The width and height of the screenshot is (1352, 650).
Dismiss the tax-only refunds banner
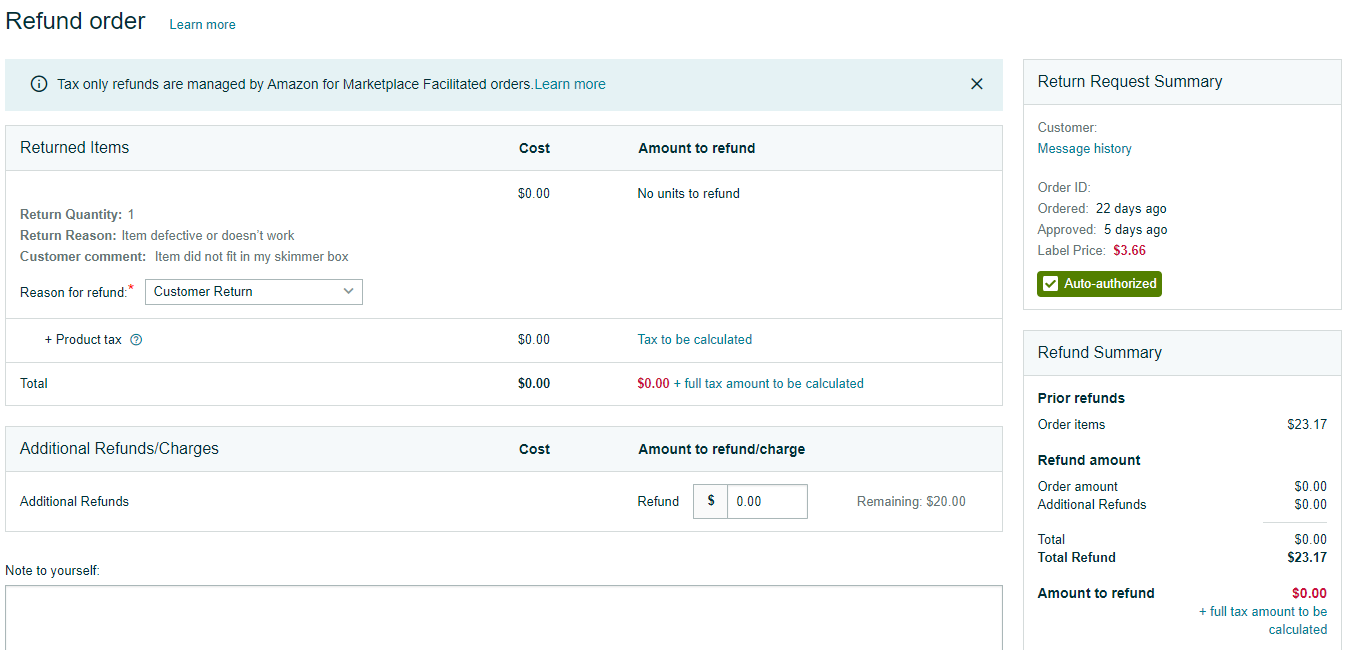click(976, 84)
